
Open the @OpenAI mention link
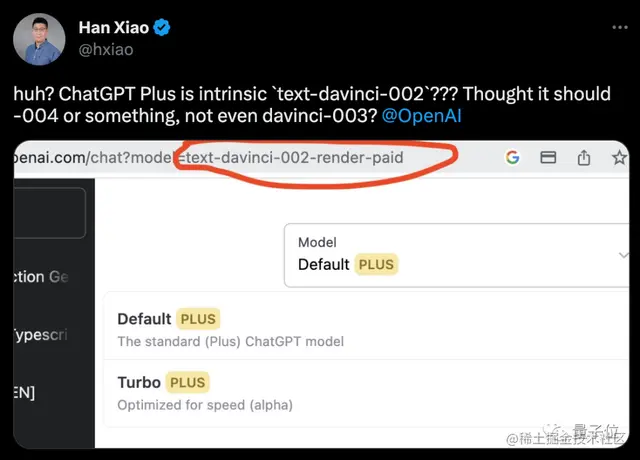(421, 116)
